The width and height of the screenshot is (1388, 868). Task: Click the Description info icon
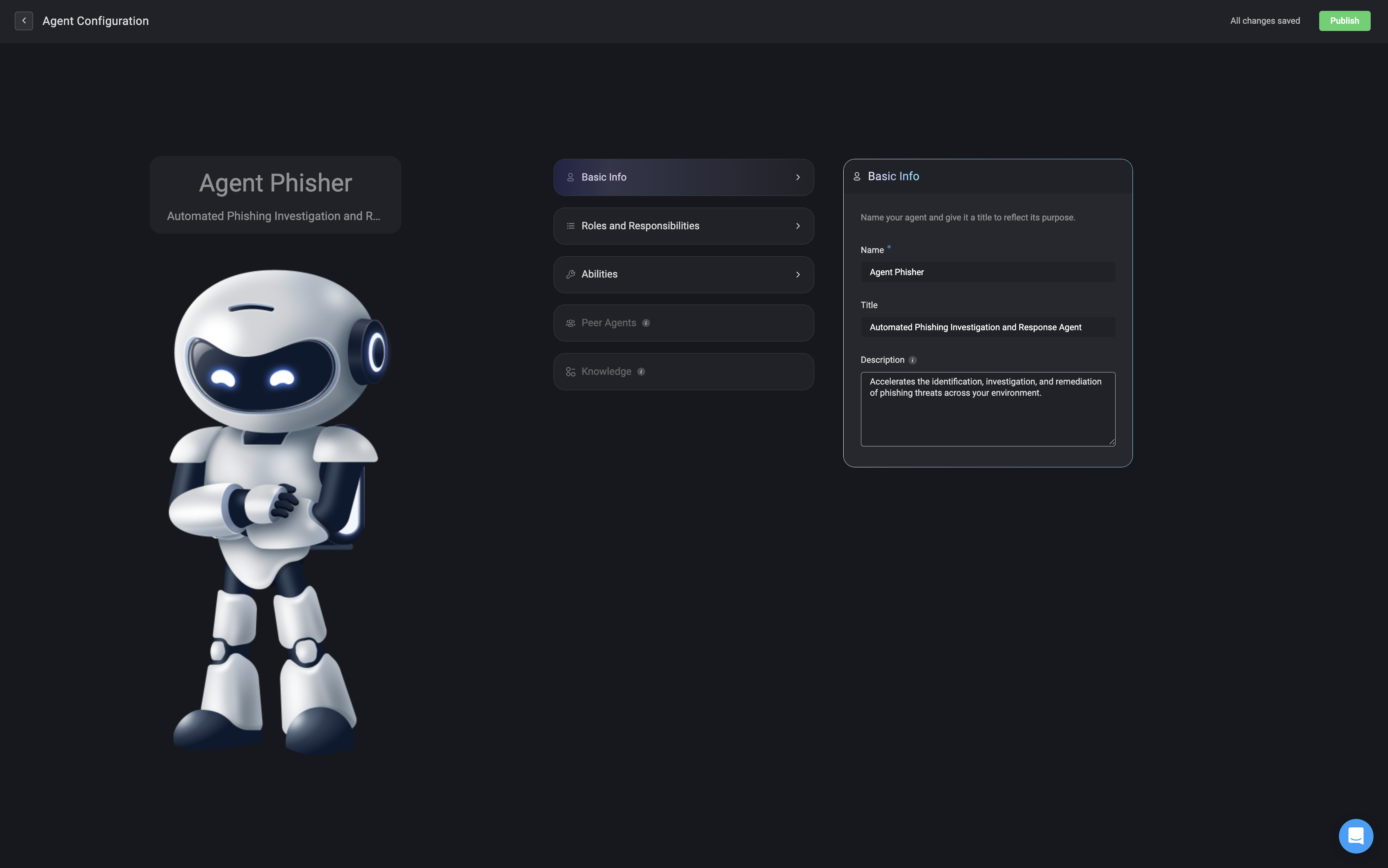[x=912, y=360]
